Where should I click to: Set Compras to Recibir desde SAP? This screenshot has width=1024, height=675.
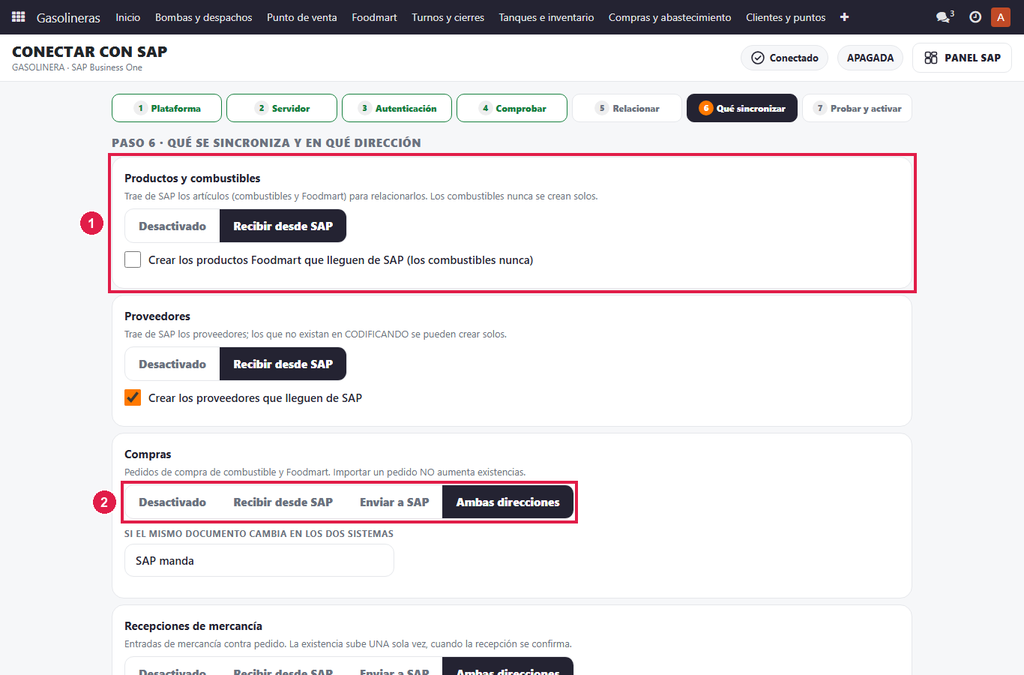click(283, 502)
